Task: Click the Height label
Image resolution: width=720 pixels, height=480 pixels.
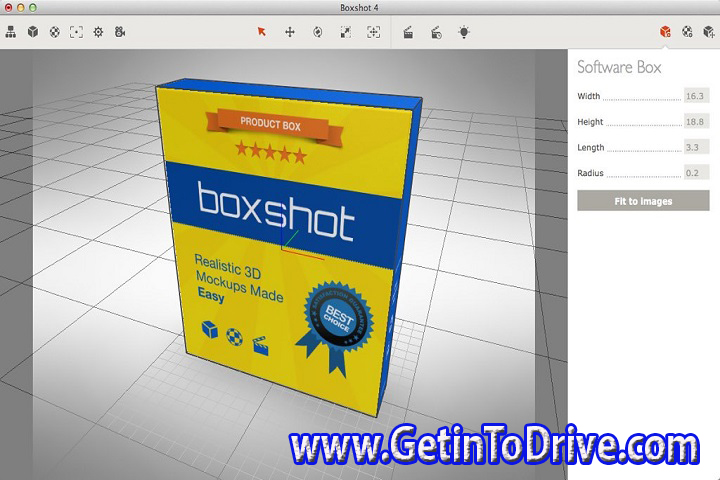Action: [x=590, y=122]
